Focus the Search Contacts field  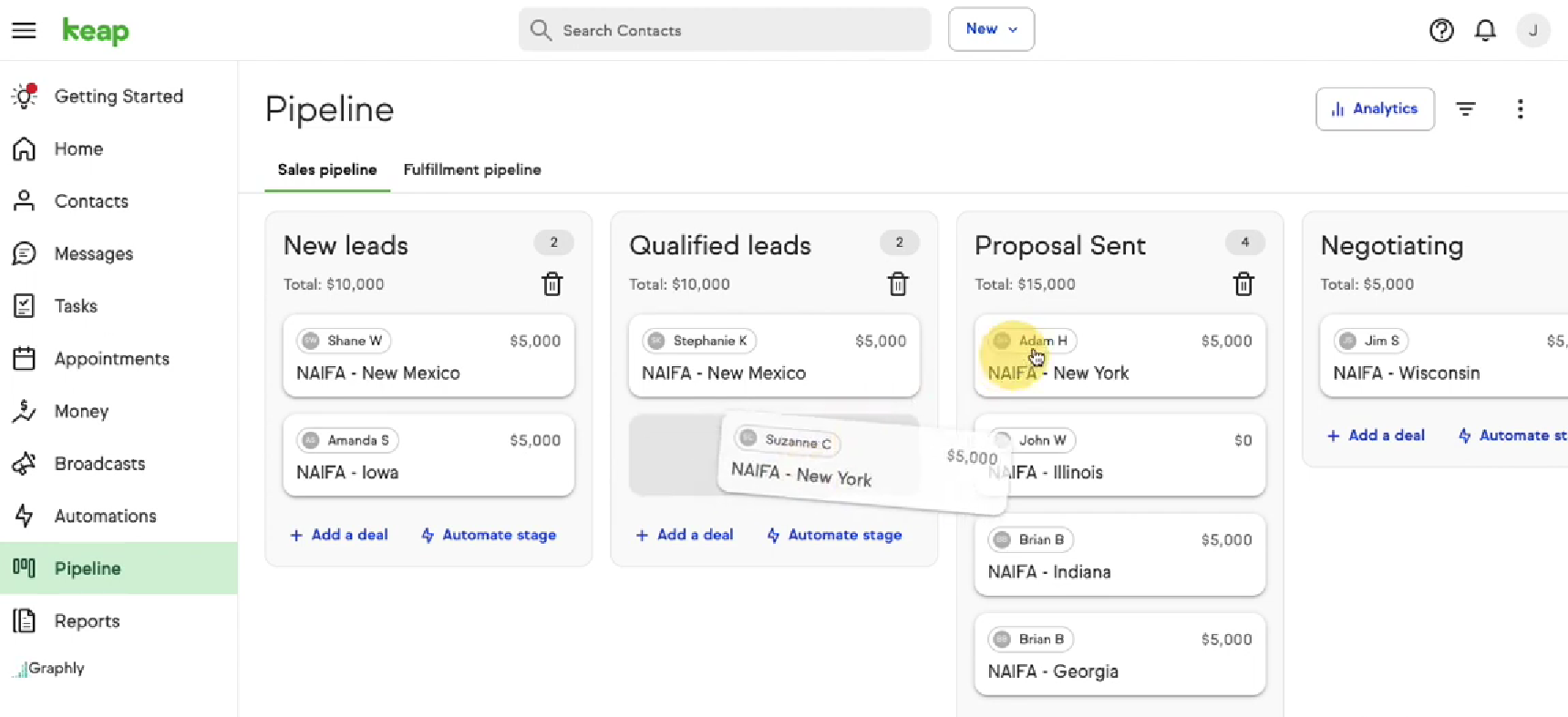[x=725, y=30]
